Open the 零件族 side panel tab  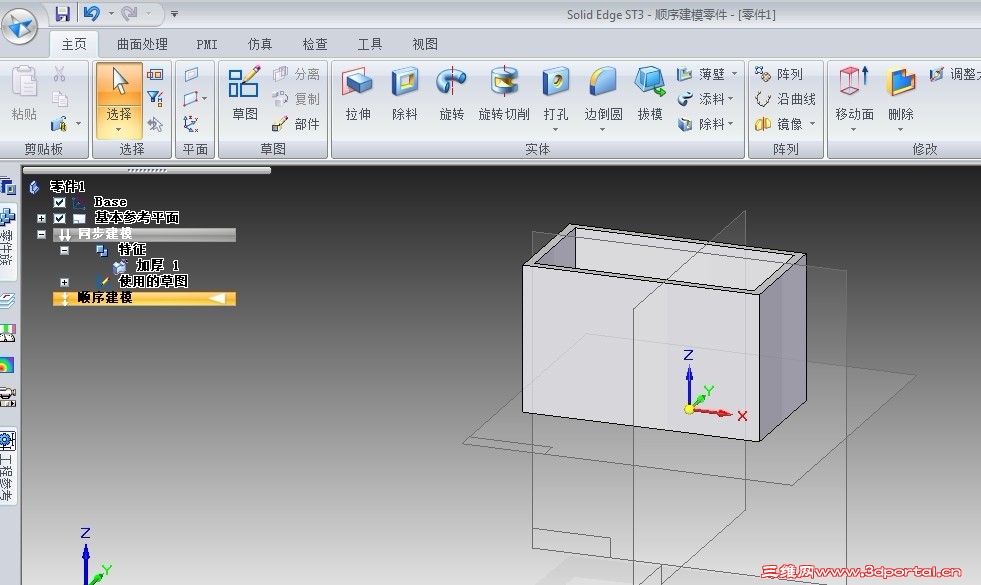[7, 240]
